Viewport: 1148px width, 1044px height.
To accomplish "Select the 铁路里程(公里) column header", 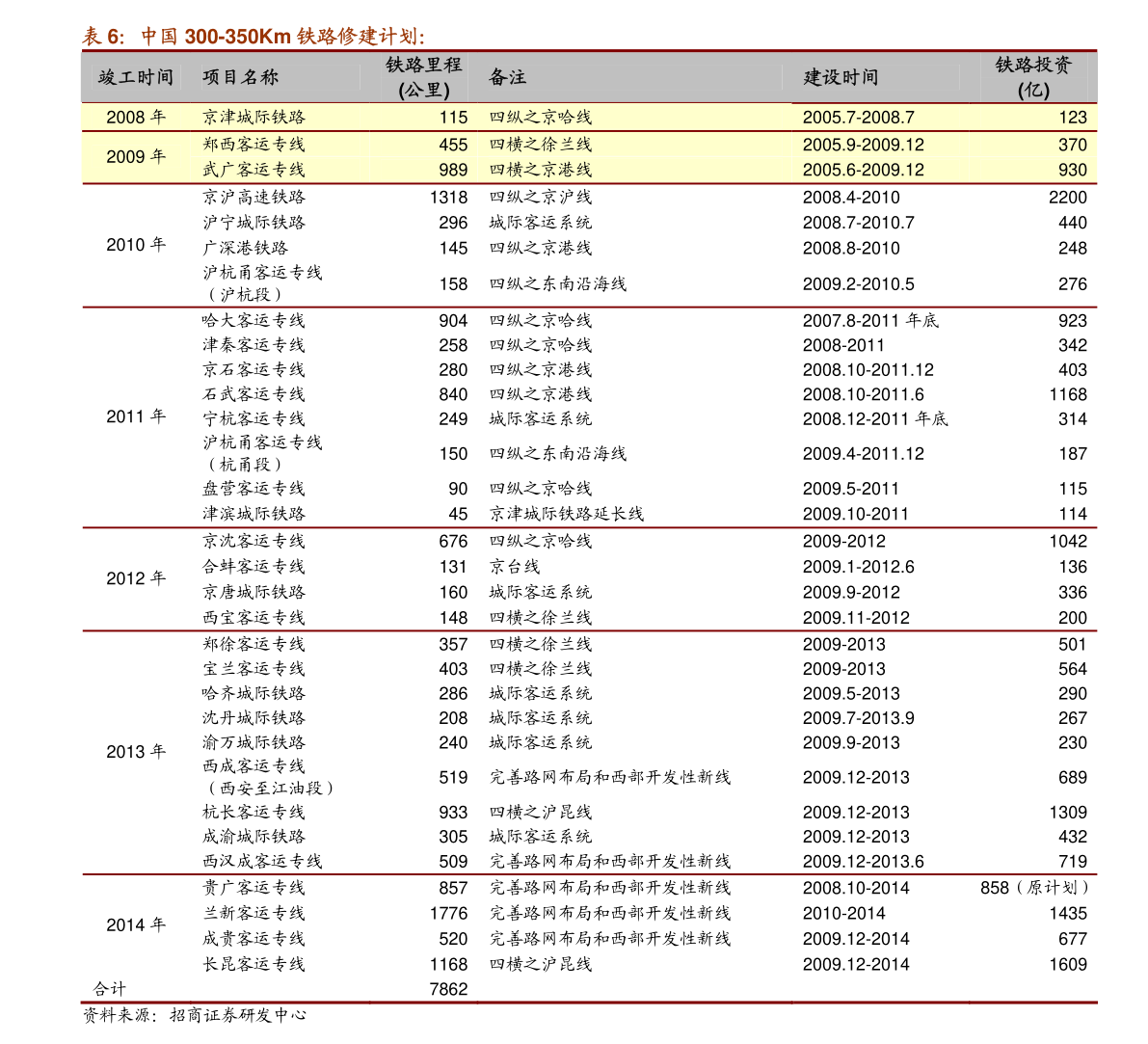I will tap(424, 77).
